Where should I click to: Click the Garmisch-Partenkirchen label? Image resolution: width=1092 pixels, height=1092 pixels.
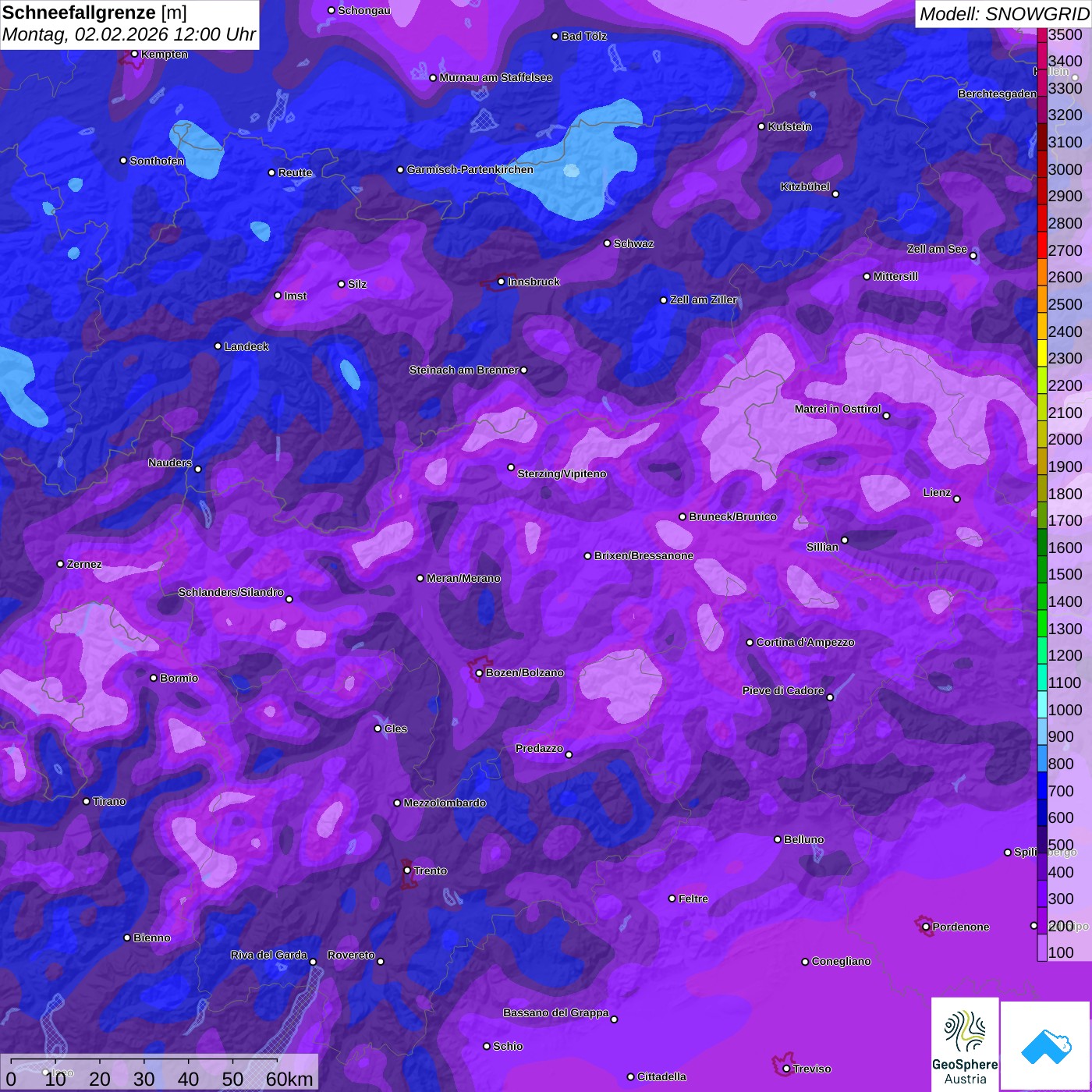click(x=470, y=169)
